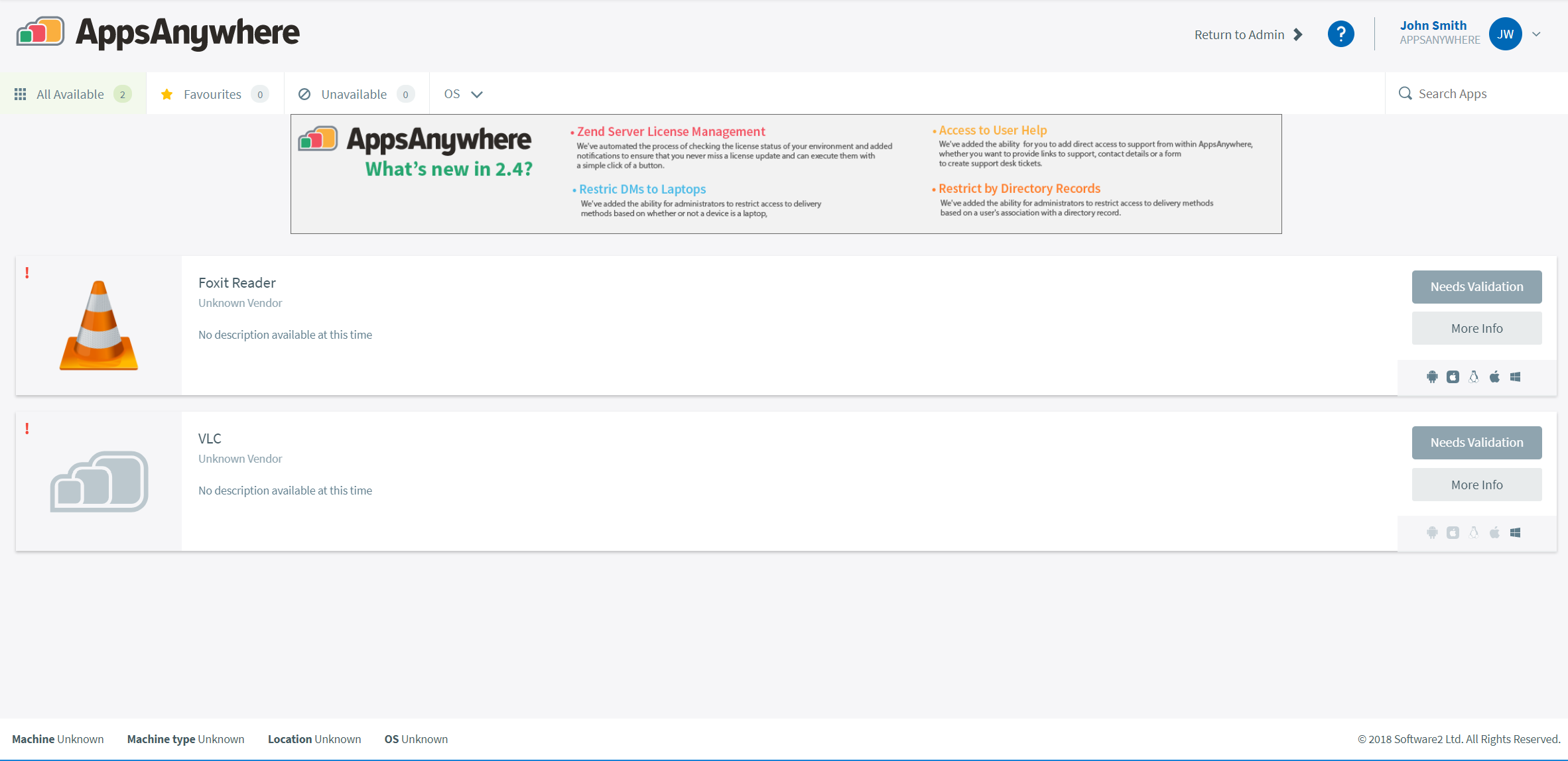
Task: Expand the user account menu chevron
Action: tap(1537, 34)
